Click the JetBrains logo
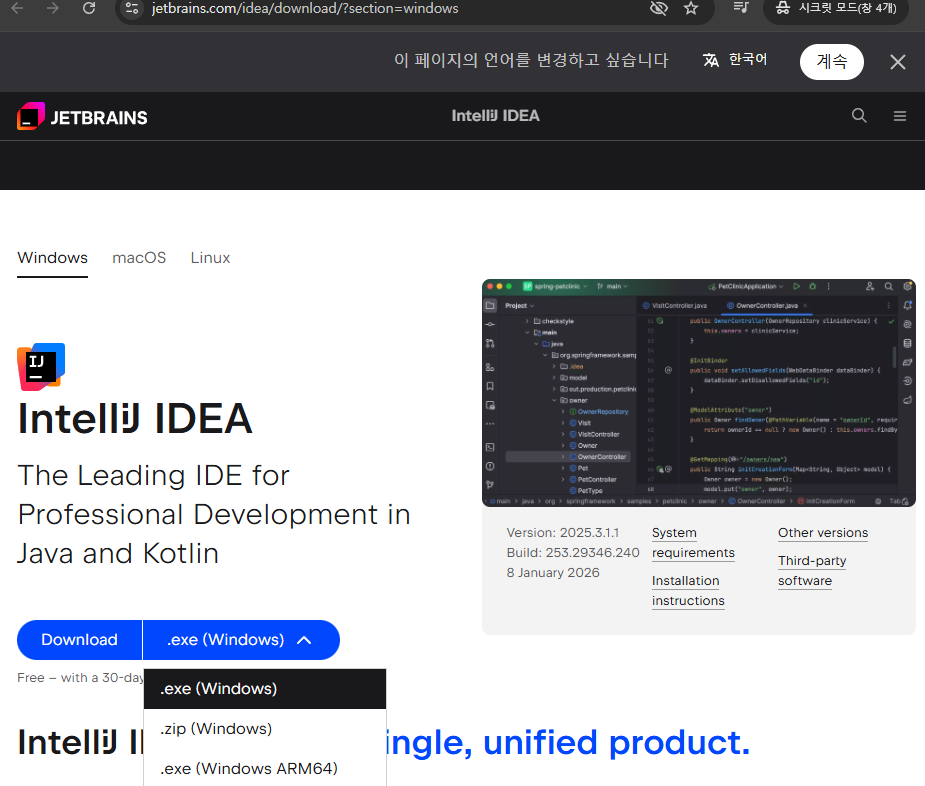 [x=82, y=116]
